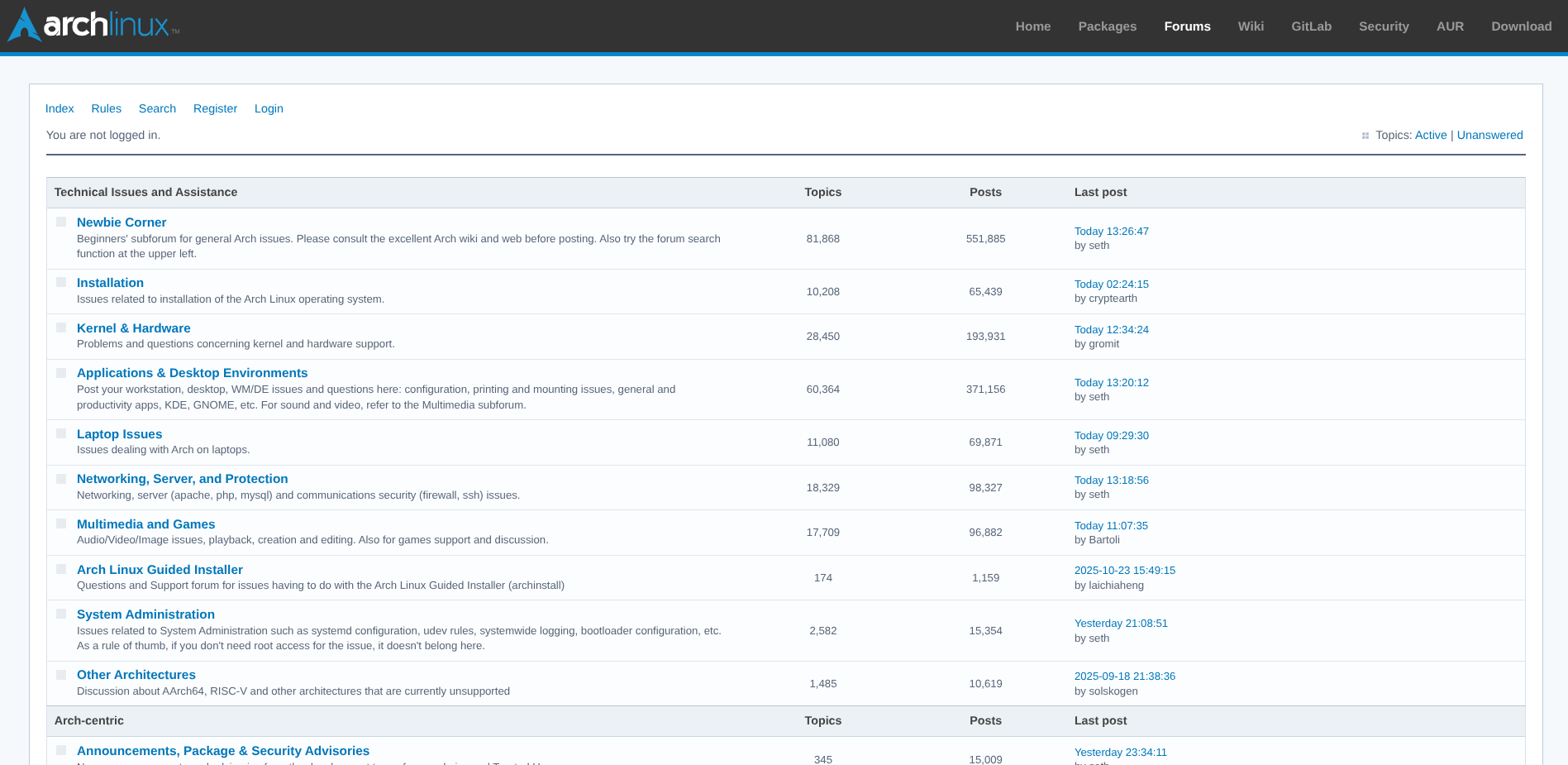Click the Register link
The image size is (1568, 765).
pos(215,108)
